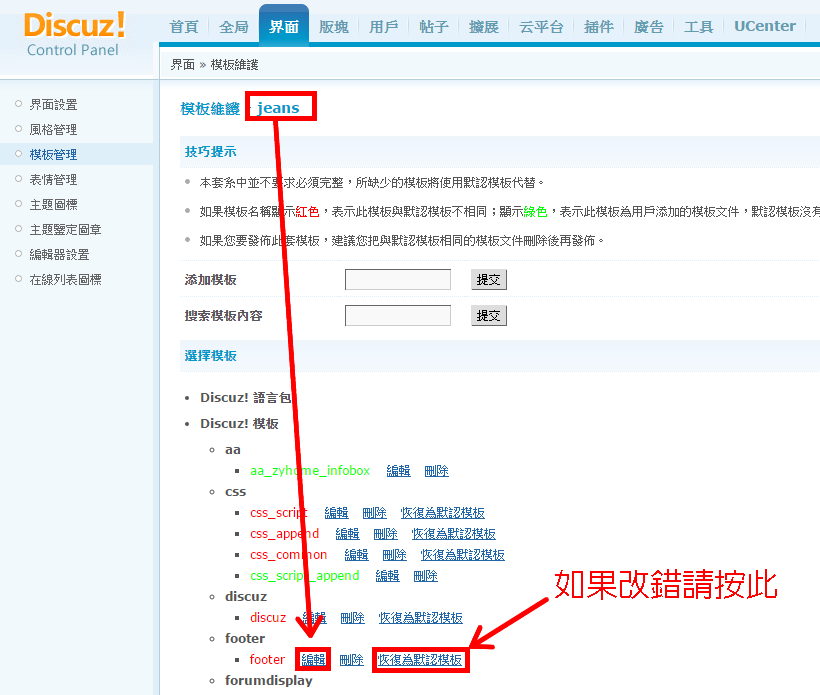Delete the css_script template
The image size is (820, 695).
pyautogui.click(x=374, y=512)
